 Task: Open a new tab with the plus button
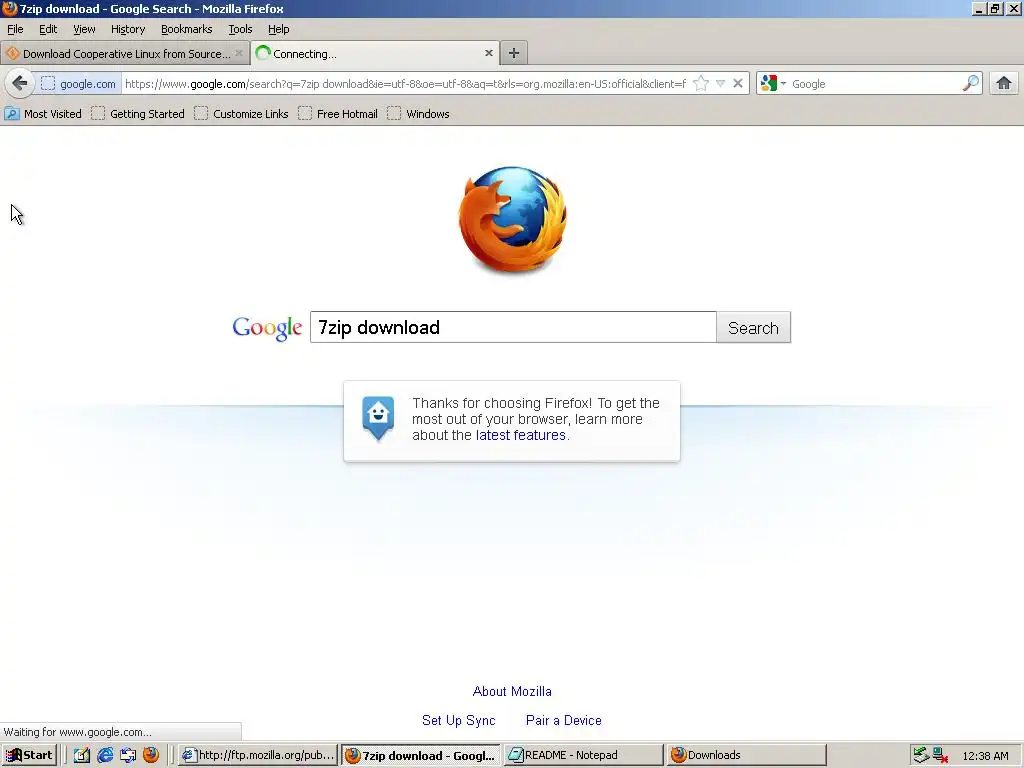coord(514,54)
